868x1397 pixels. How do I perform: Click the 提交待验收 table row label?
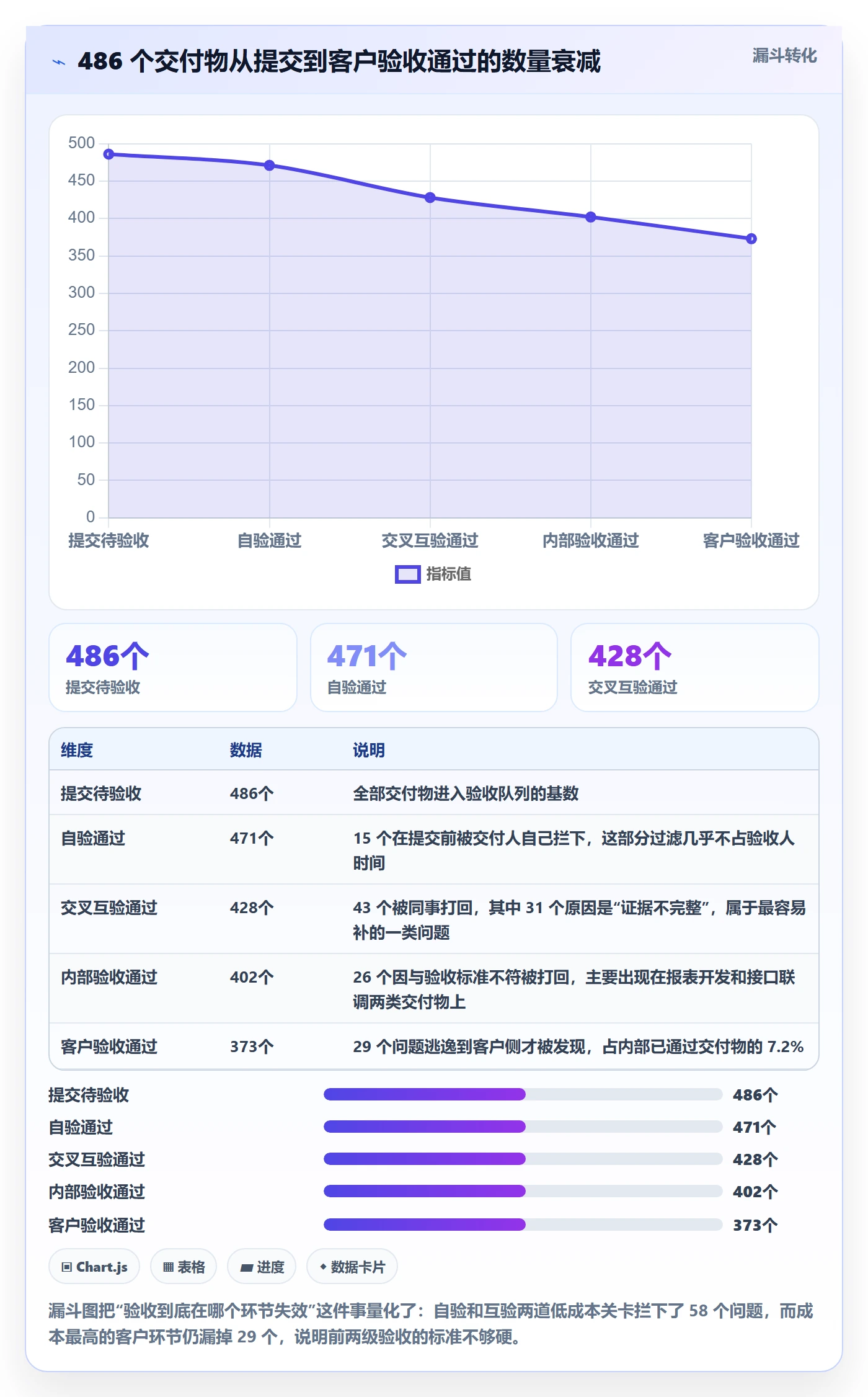(101, 793)
